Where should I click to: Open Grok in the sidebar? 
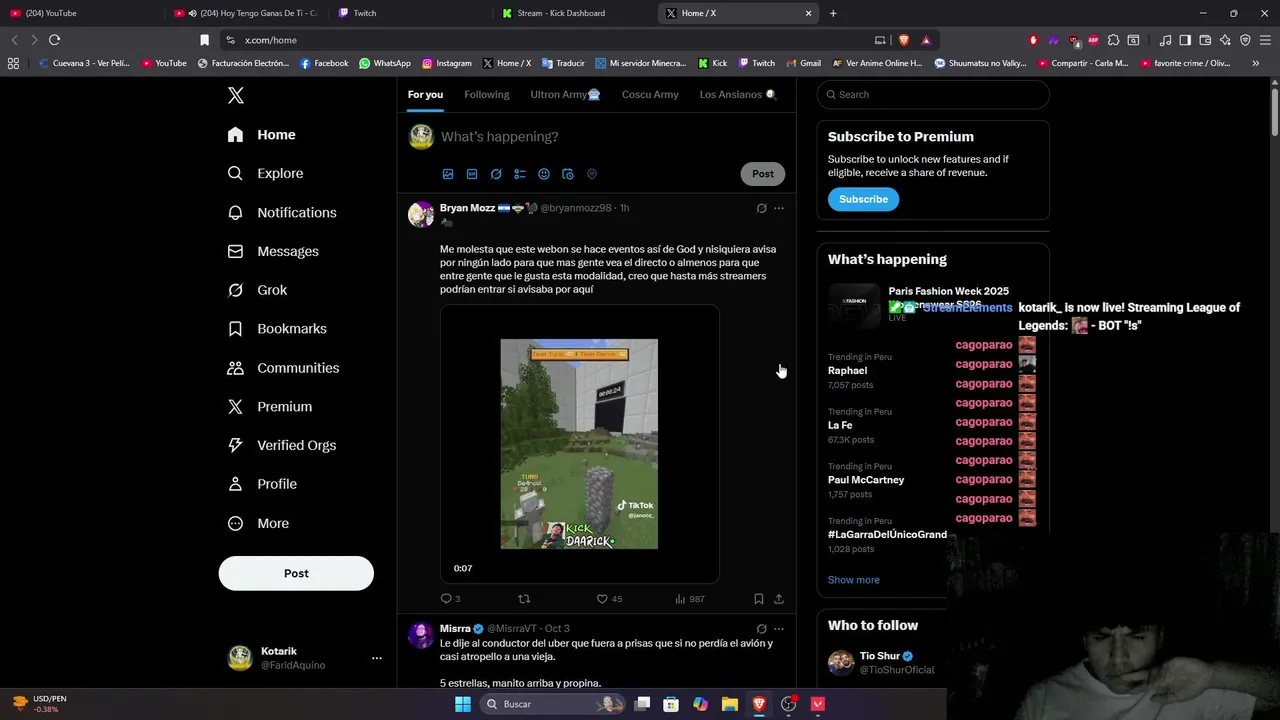[257, 290]
